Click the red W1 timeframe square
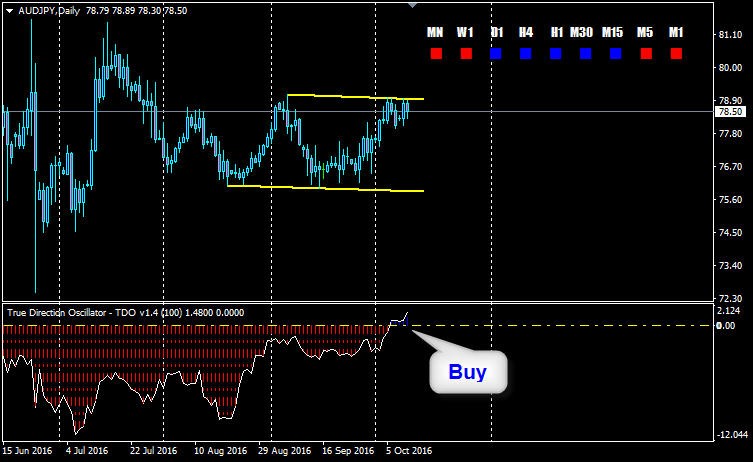753x462 pixels. pos(466,53)
